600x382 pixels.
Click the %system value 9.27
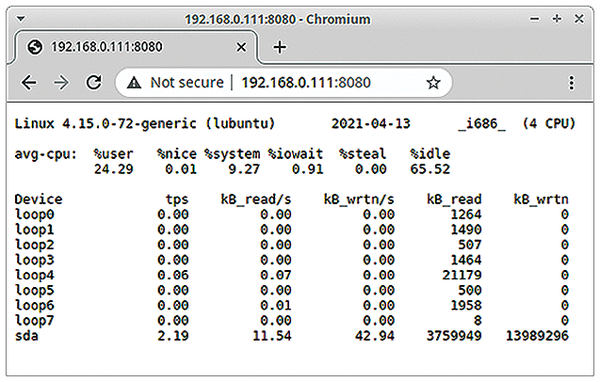[244, 169]
